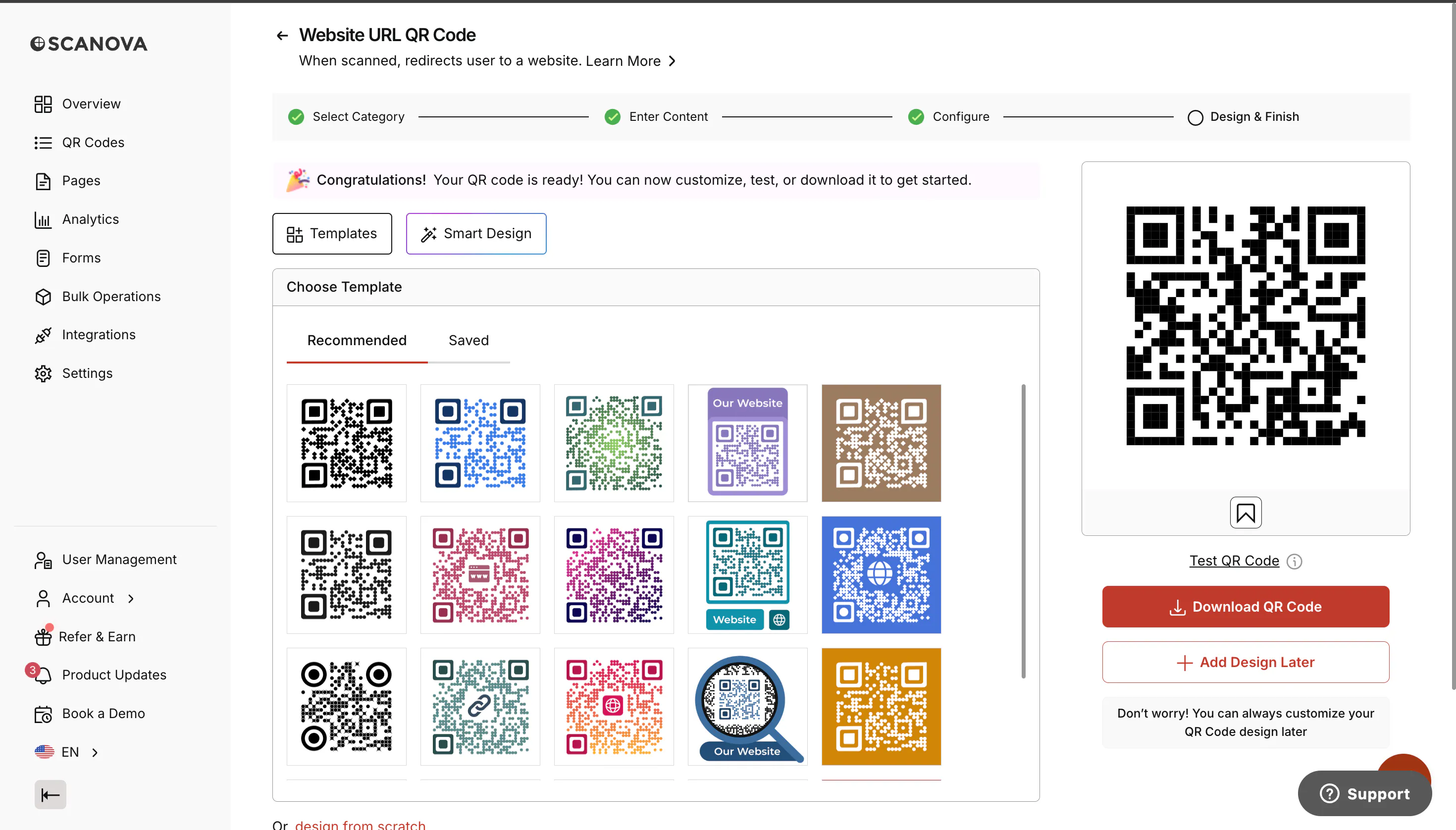This screenshot has height=830, width=1456.
Task: Click the Enter Content completed step checkmark
Action: 612,117
